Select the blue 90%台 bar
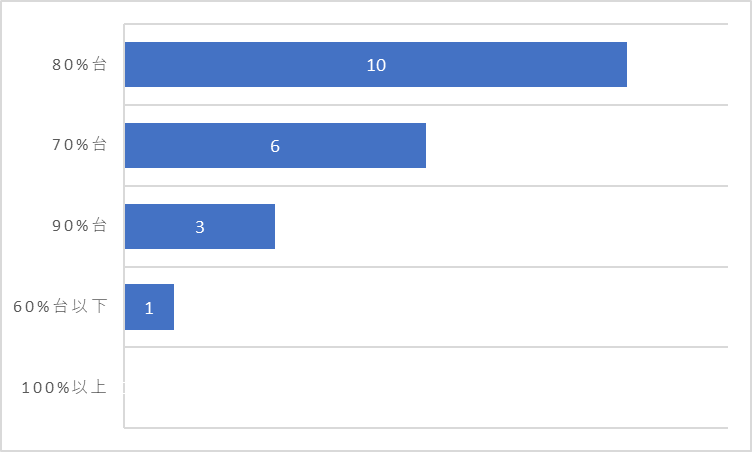Viewport: 752px width, 452px height. point(200,226)
